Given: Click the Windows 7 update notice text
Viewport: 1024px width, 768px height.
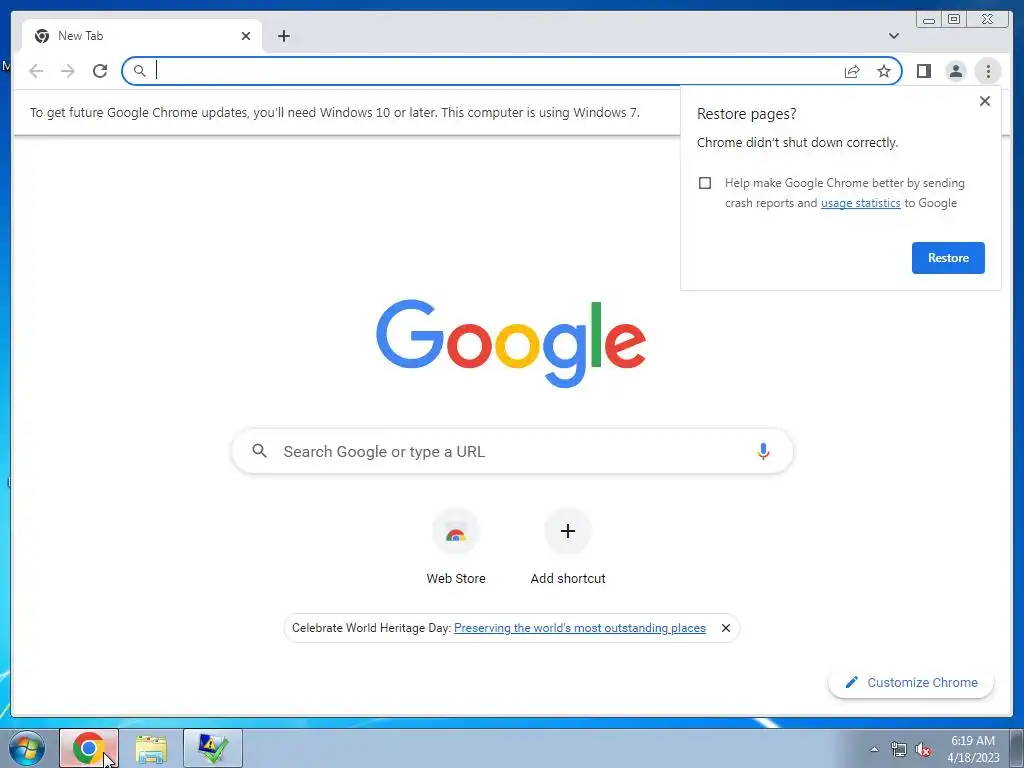Looking at the screenshot, I should [334, 112].
